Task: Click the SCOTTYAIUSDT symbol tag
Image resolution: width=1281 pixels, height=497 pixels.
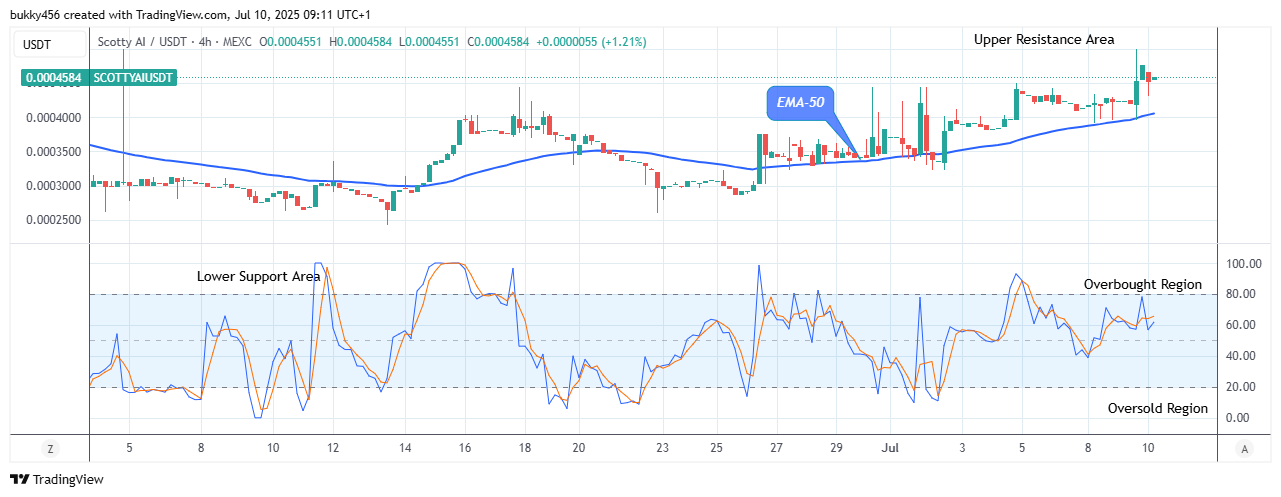Action: (133, 77)
